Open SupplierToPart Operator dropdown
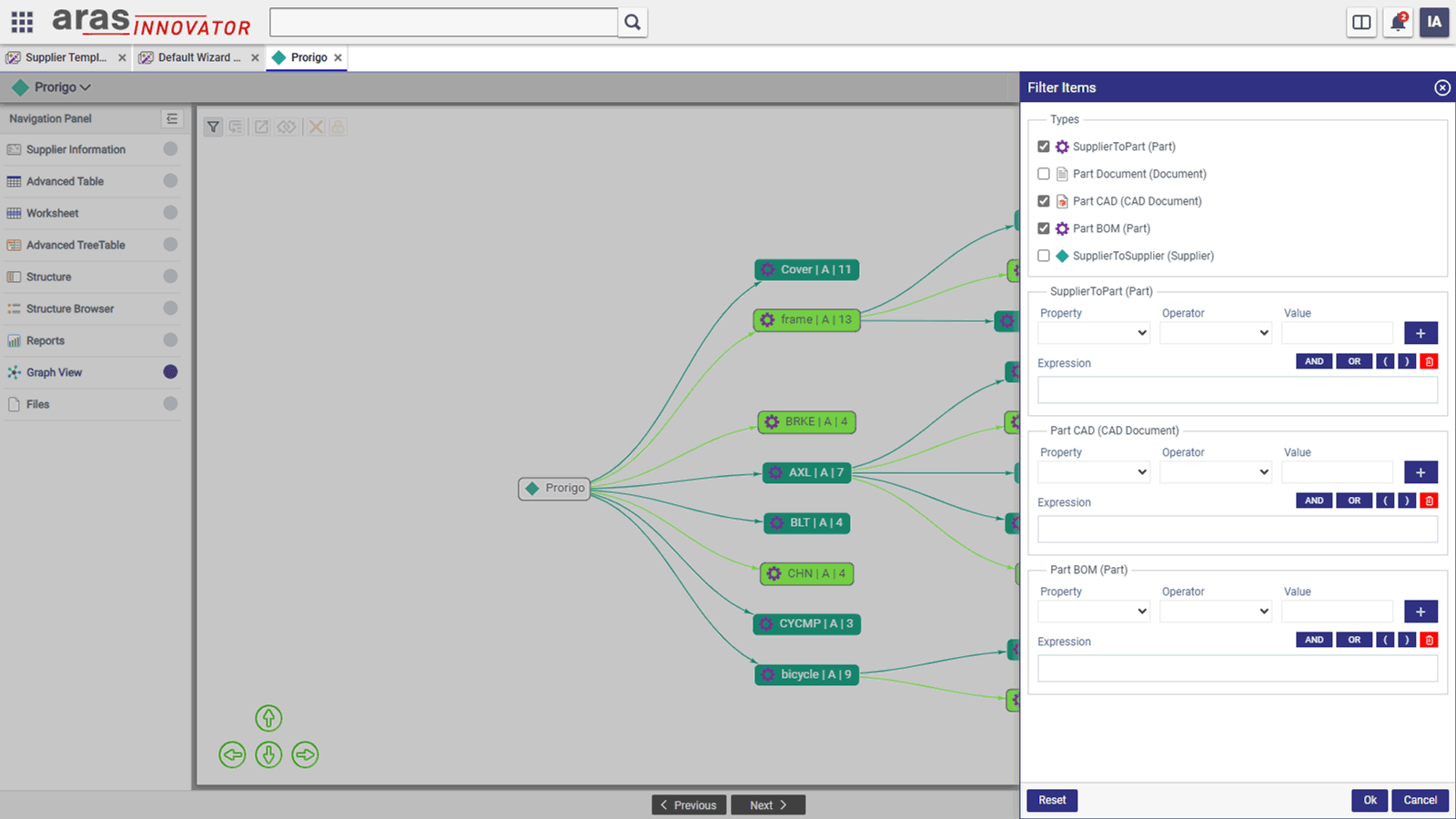1456x819 pixels. coord(1216,333)
